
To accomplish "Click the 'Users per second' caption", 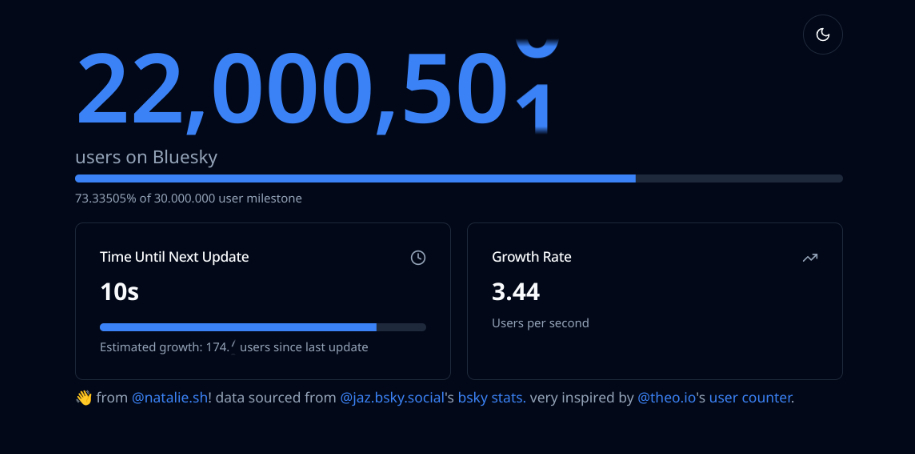I will click(540, 323).
